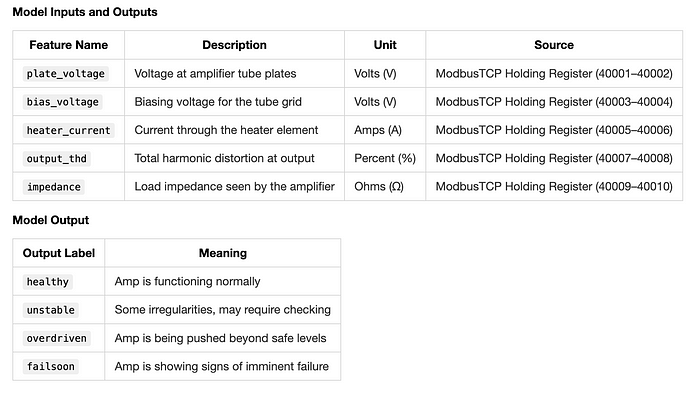Click the unstable output label
This screenshot has height=394, width=700.
click(50, 310)
